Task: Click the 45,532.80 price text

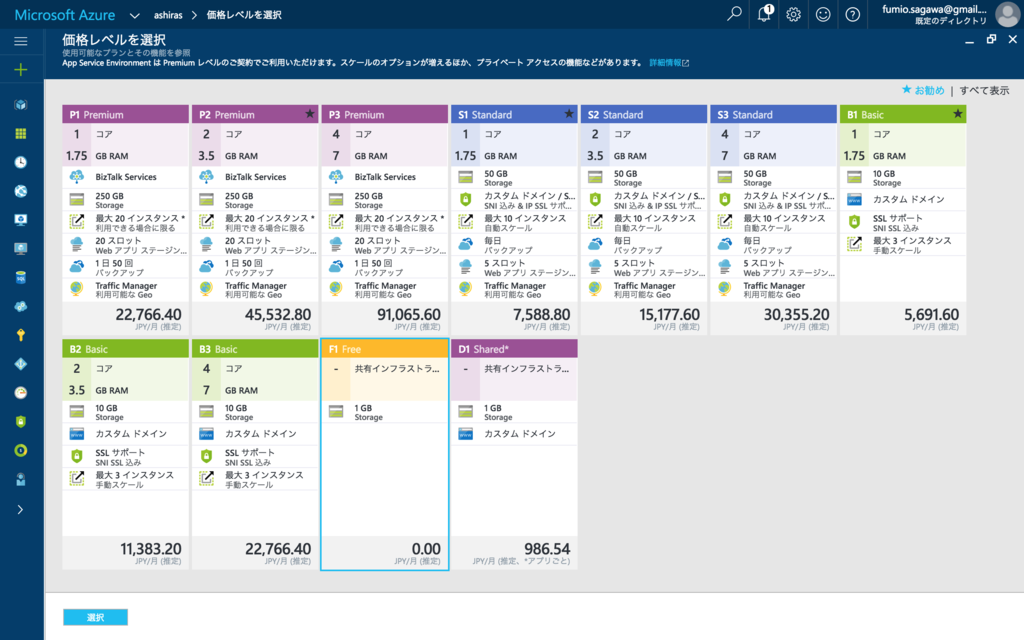Action: 278,315
